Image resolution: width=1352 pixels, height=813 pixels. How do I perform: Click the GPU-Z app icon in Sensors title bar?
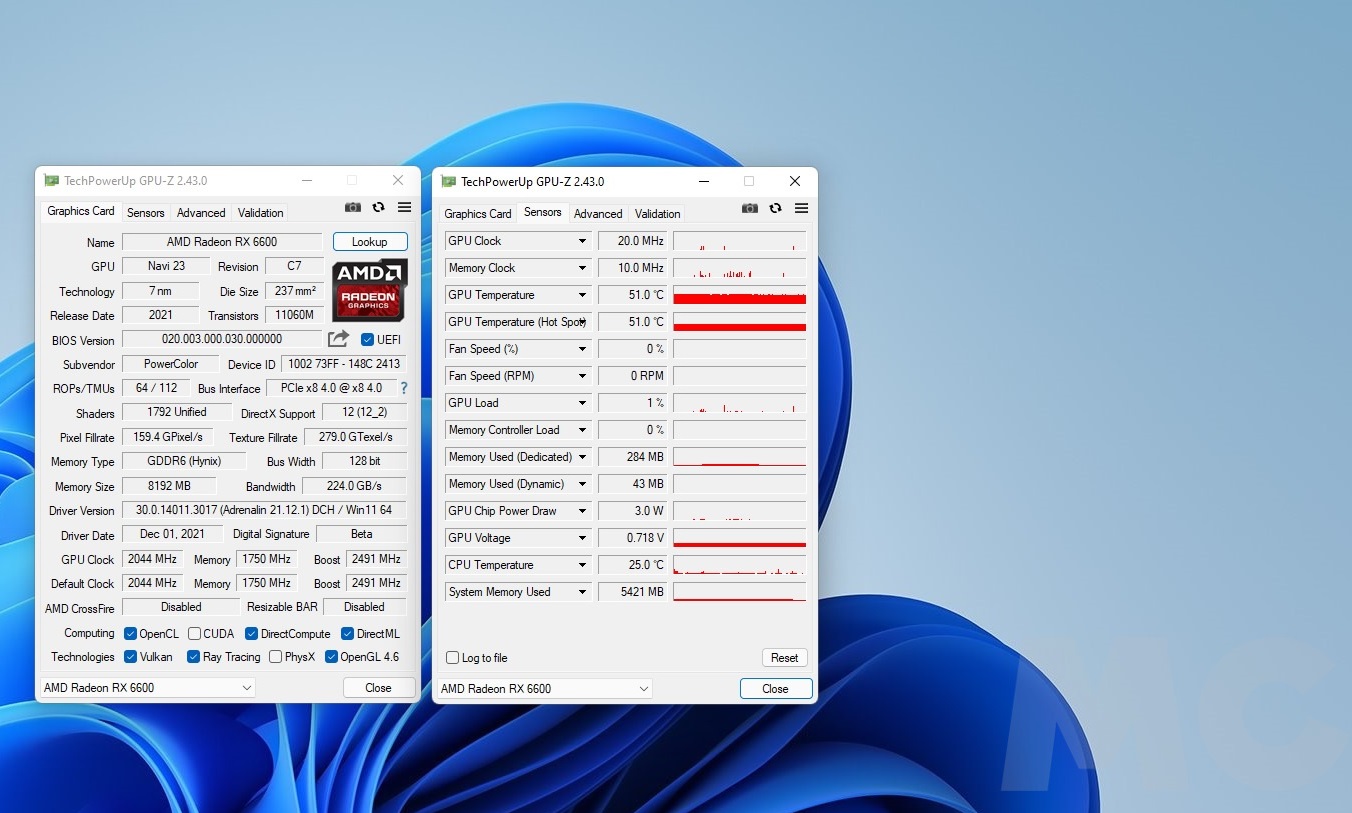(448, 181)
